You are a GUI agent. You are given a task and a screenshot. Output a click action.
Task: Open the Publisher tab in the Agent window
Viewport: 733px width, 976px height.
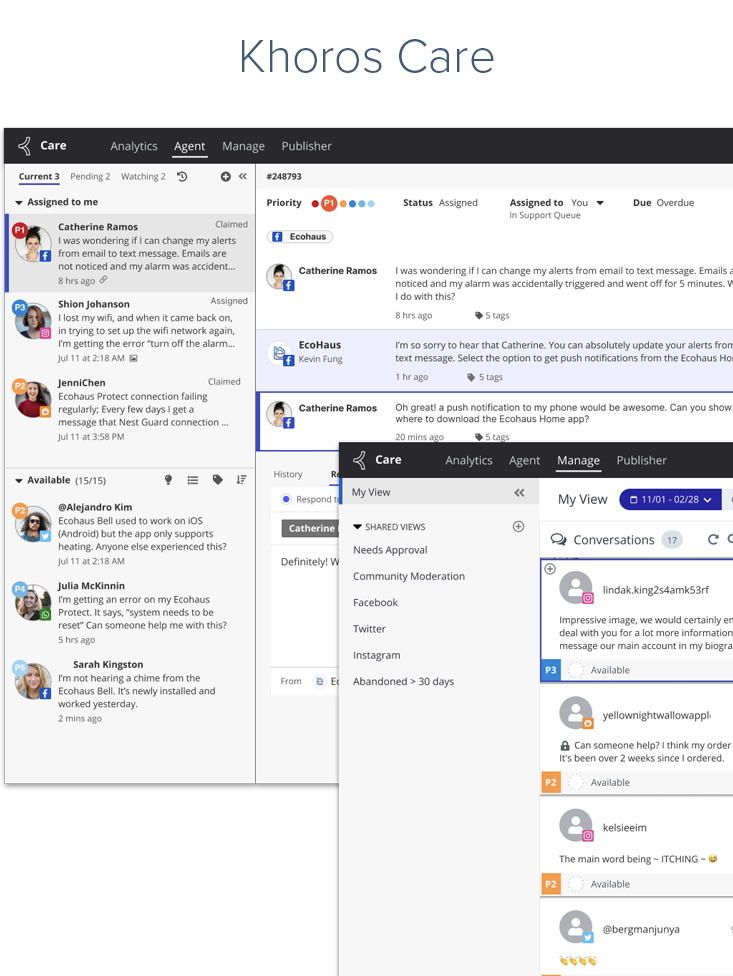306,146
